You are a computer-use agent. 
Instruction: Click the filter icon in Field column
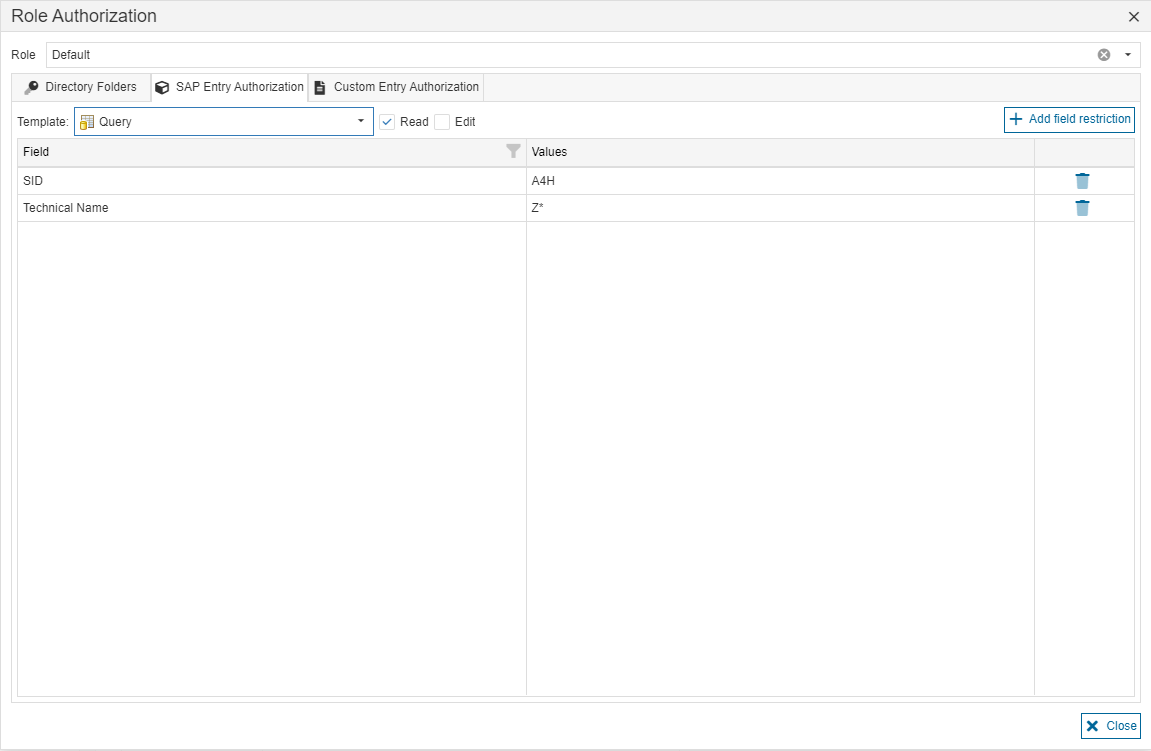[513, 152]
